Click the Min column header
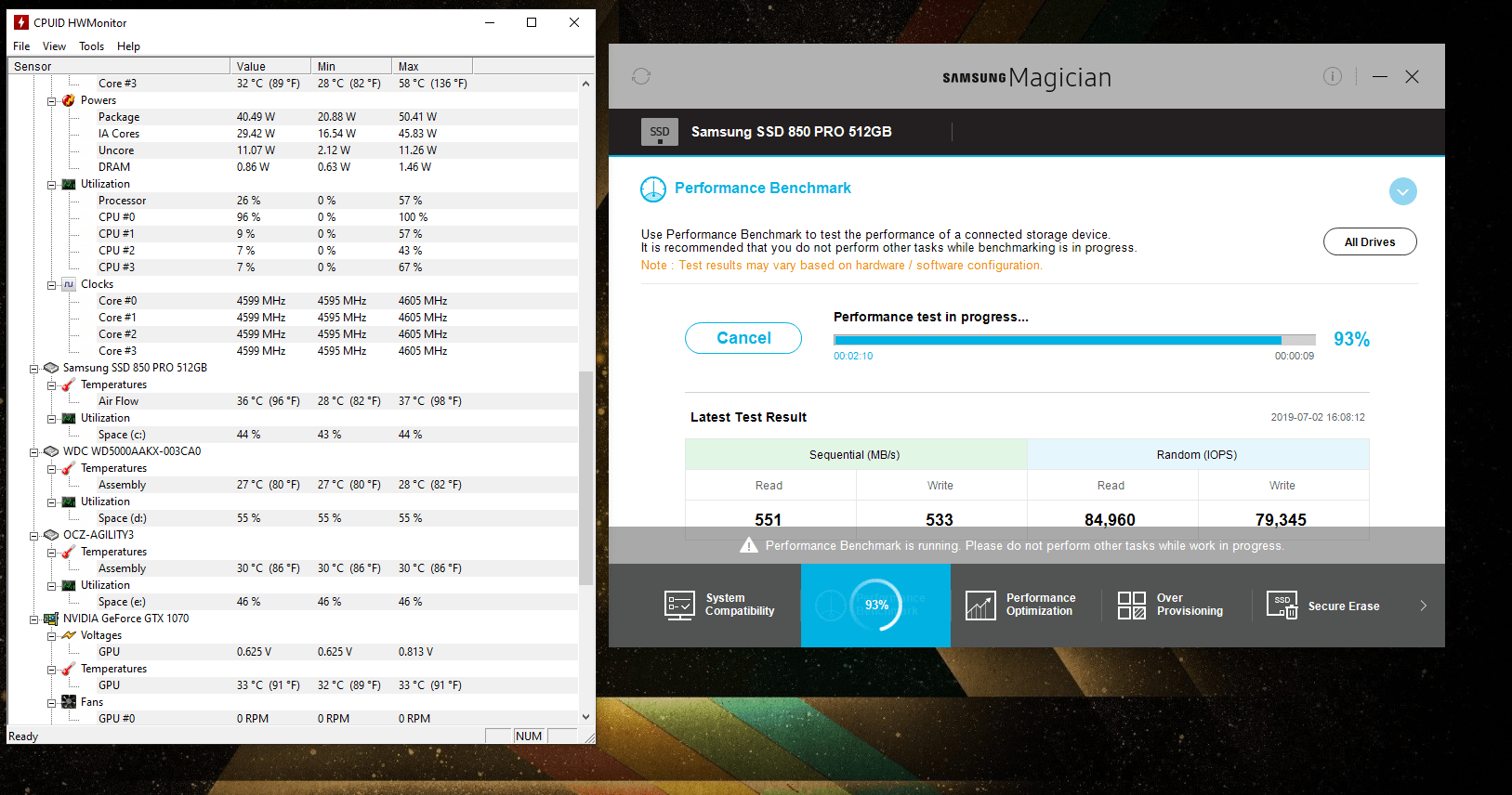The height and width of the screenshot is (795, 1512). coord(351,66)
